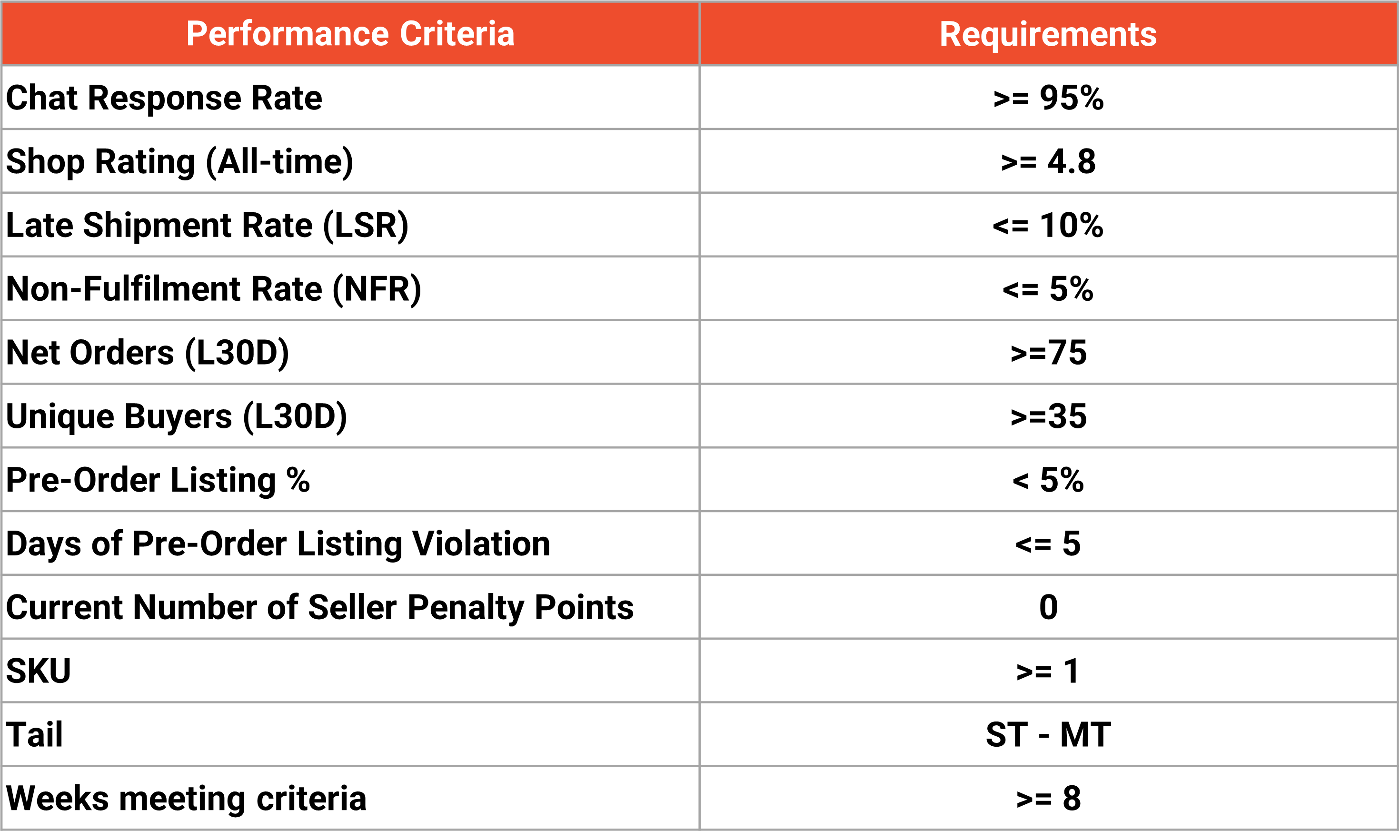Click the Pre-Order Listing % label
This screenshot has width=1400, height=840.
158,480
